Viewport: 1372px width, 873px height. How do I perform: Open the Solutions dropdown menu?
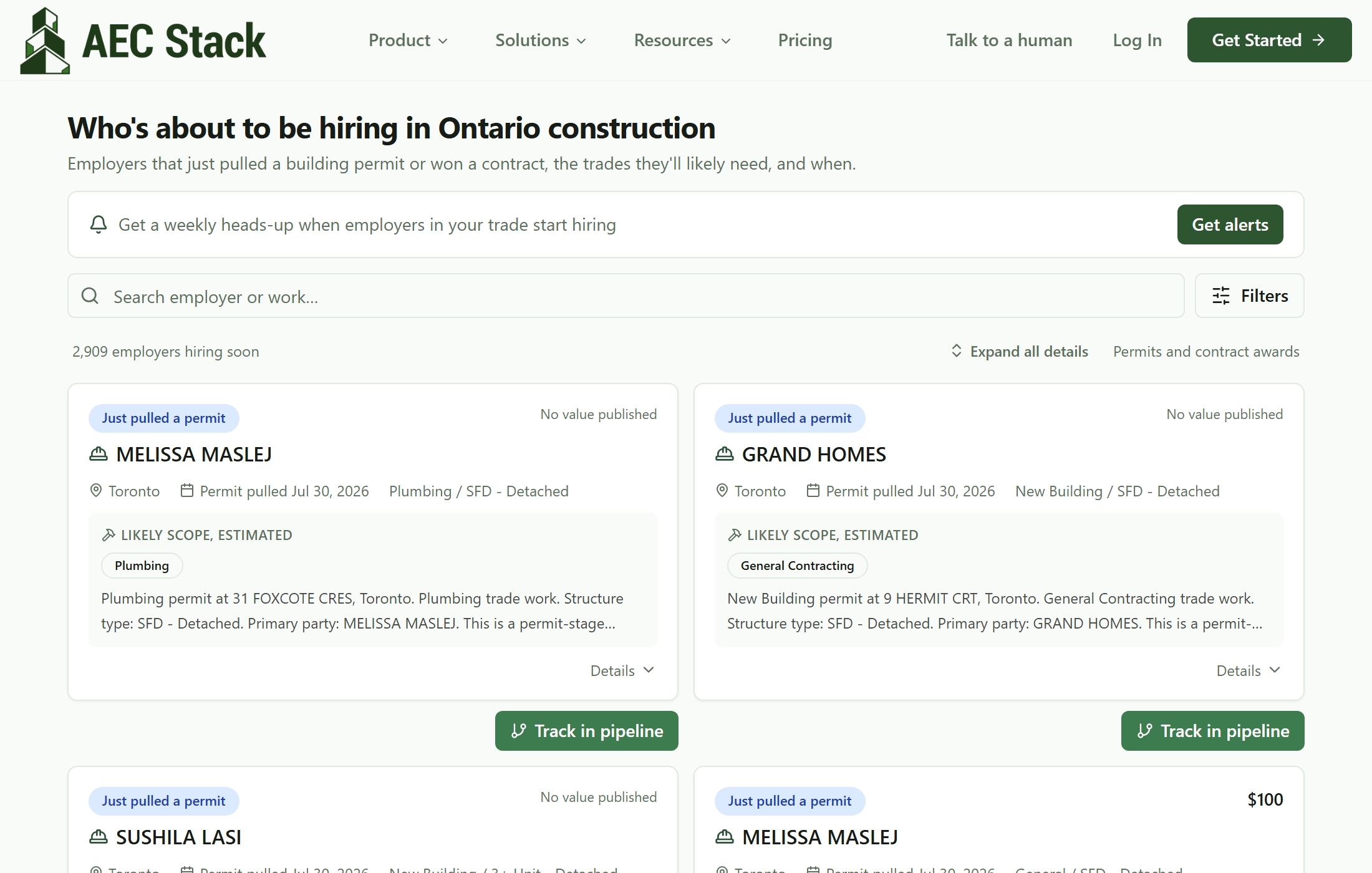point(541,41)
